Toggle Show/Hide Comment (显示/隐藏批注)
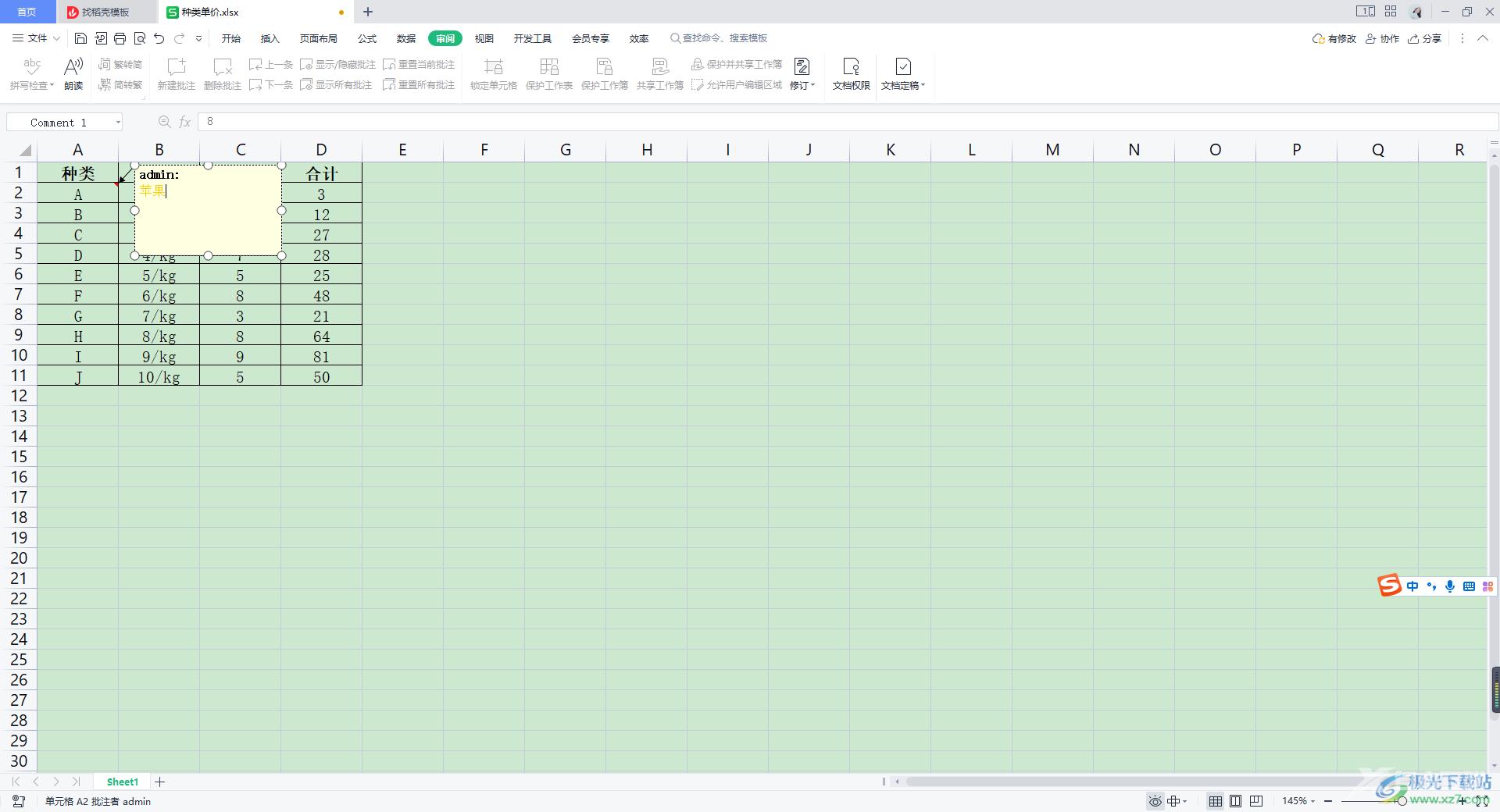 pyautogui.click(x=338, y=65)
